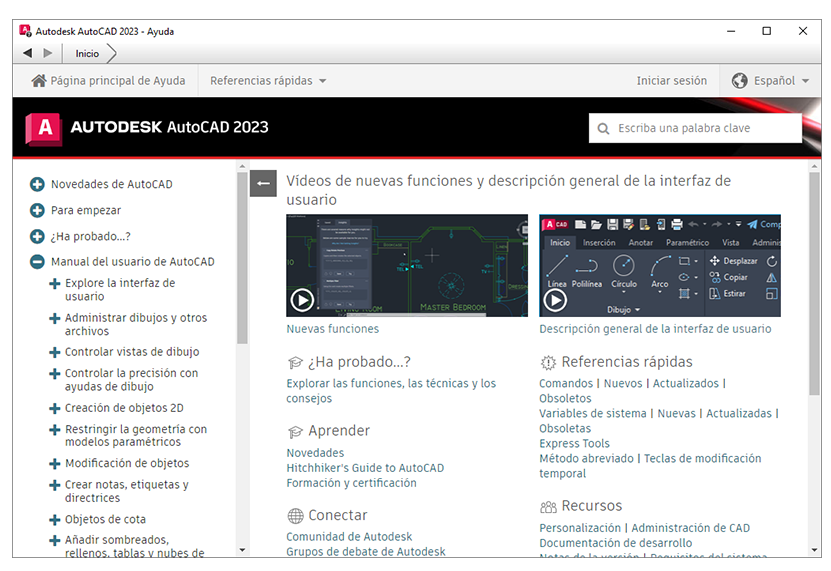Click the home icon in help toolbar
831x571 pixels.
point(39,81)
